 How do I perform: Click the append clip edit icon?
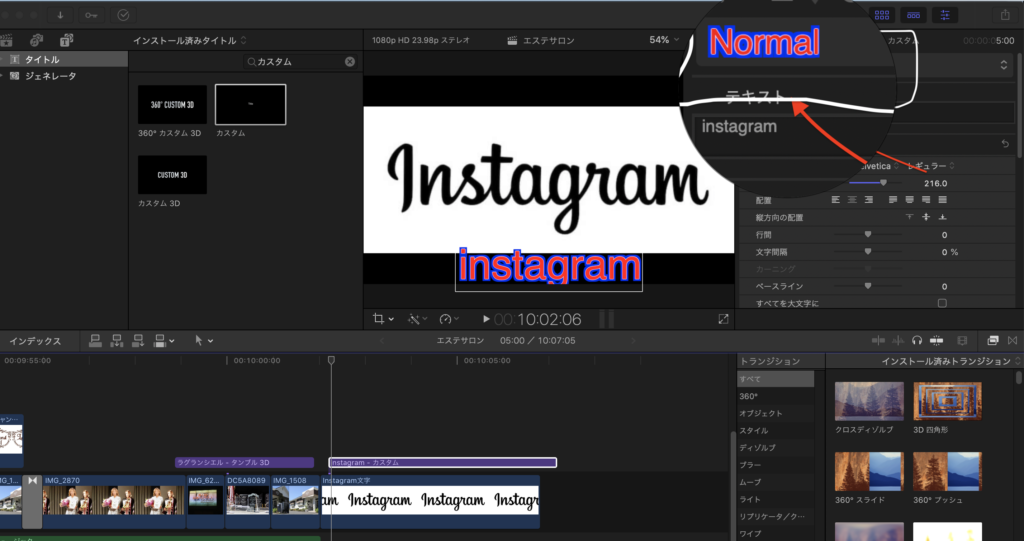pos(138,340)
